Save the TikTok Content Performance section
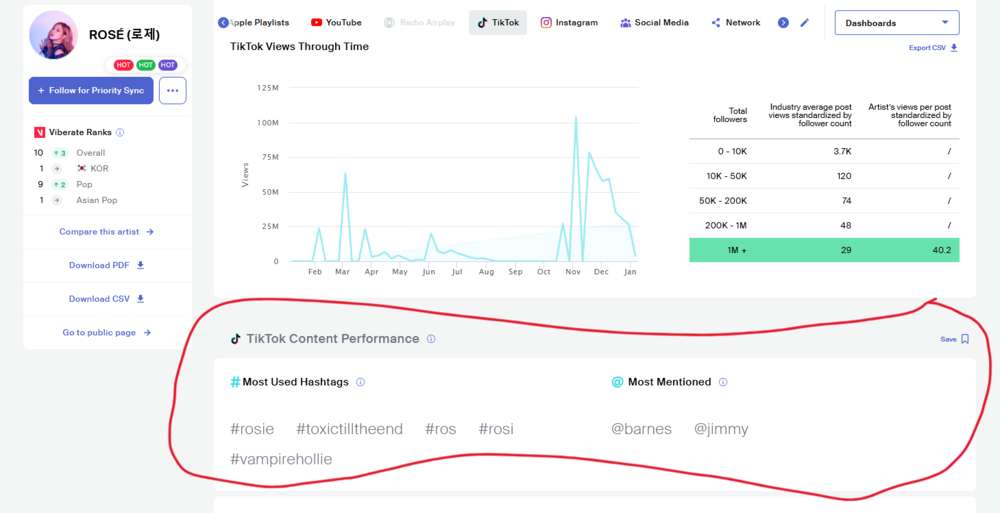 click(955, 339)
